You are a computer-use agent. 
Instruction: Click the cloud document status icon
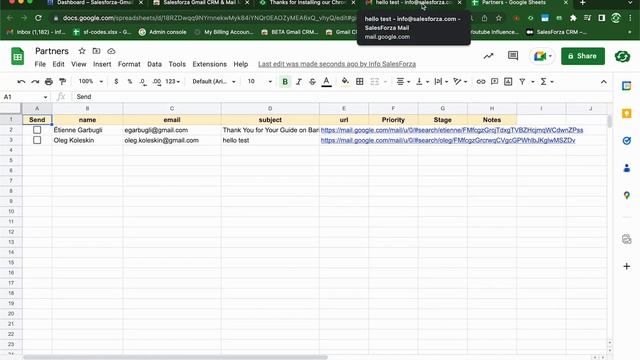coord(111,51)
